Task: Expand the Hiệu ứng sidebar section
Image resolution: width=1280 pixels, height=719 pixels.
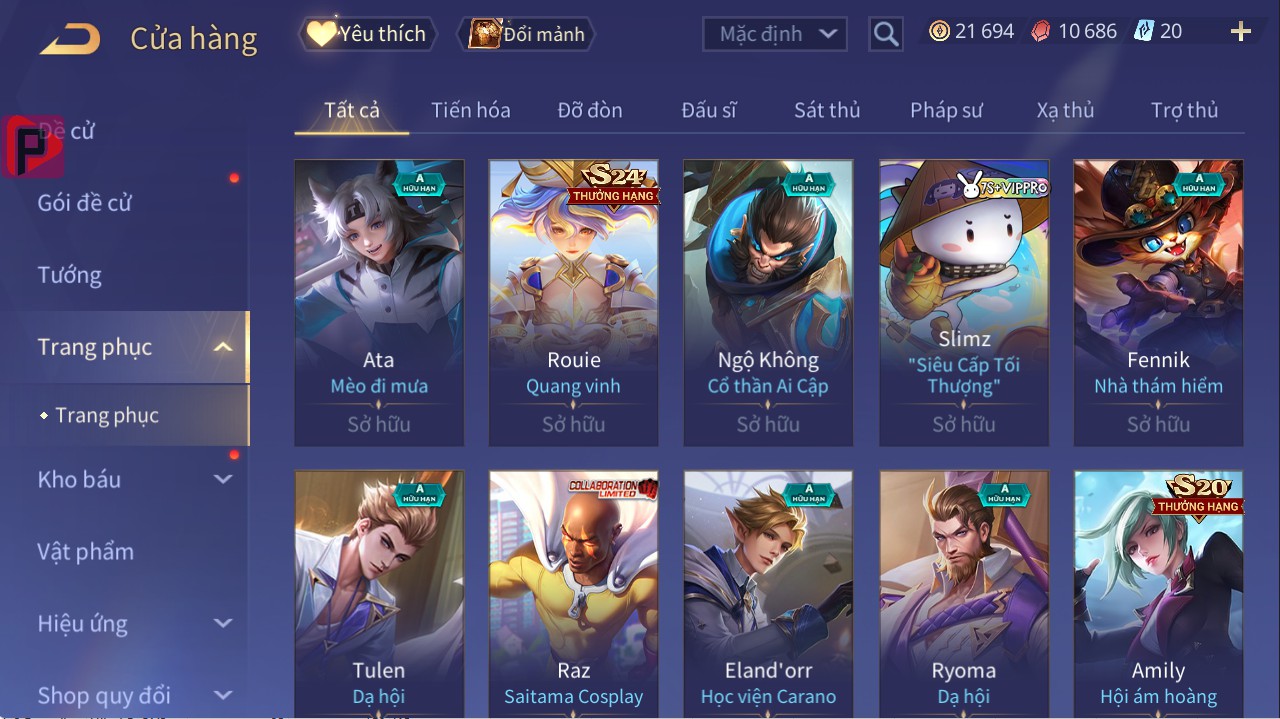Action: click(223, 623)
